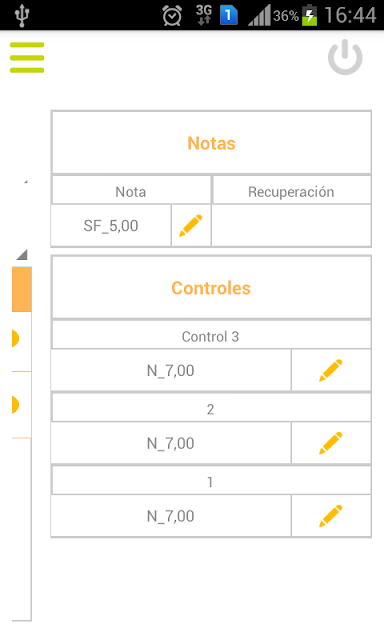Select the upper yellow half-circle sidebar item
Viewport: 384px width, 640px height.
pos(16,338)
